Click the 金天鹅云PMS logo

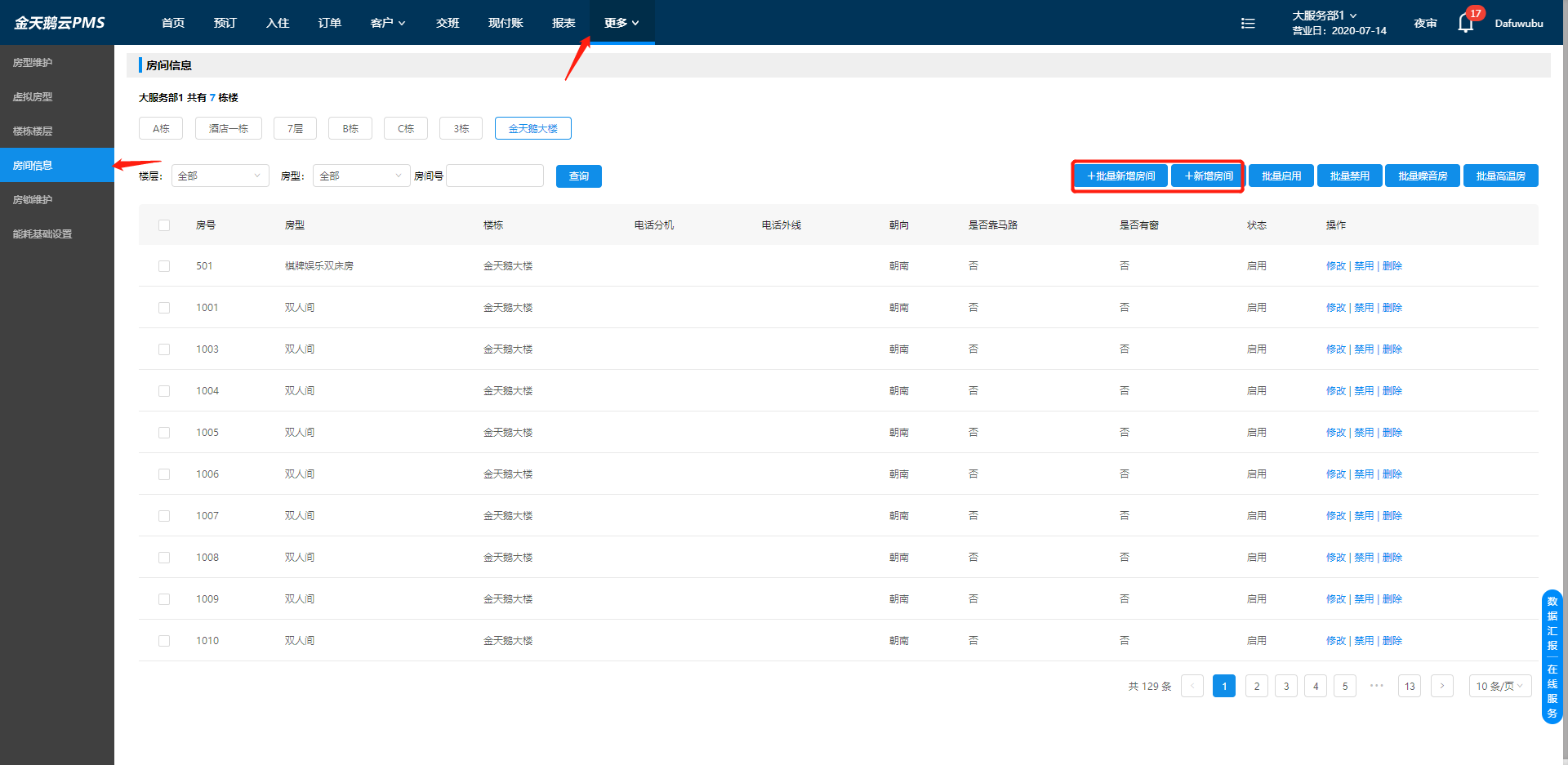[x=60, y=23]
